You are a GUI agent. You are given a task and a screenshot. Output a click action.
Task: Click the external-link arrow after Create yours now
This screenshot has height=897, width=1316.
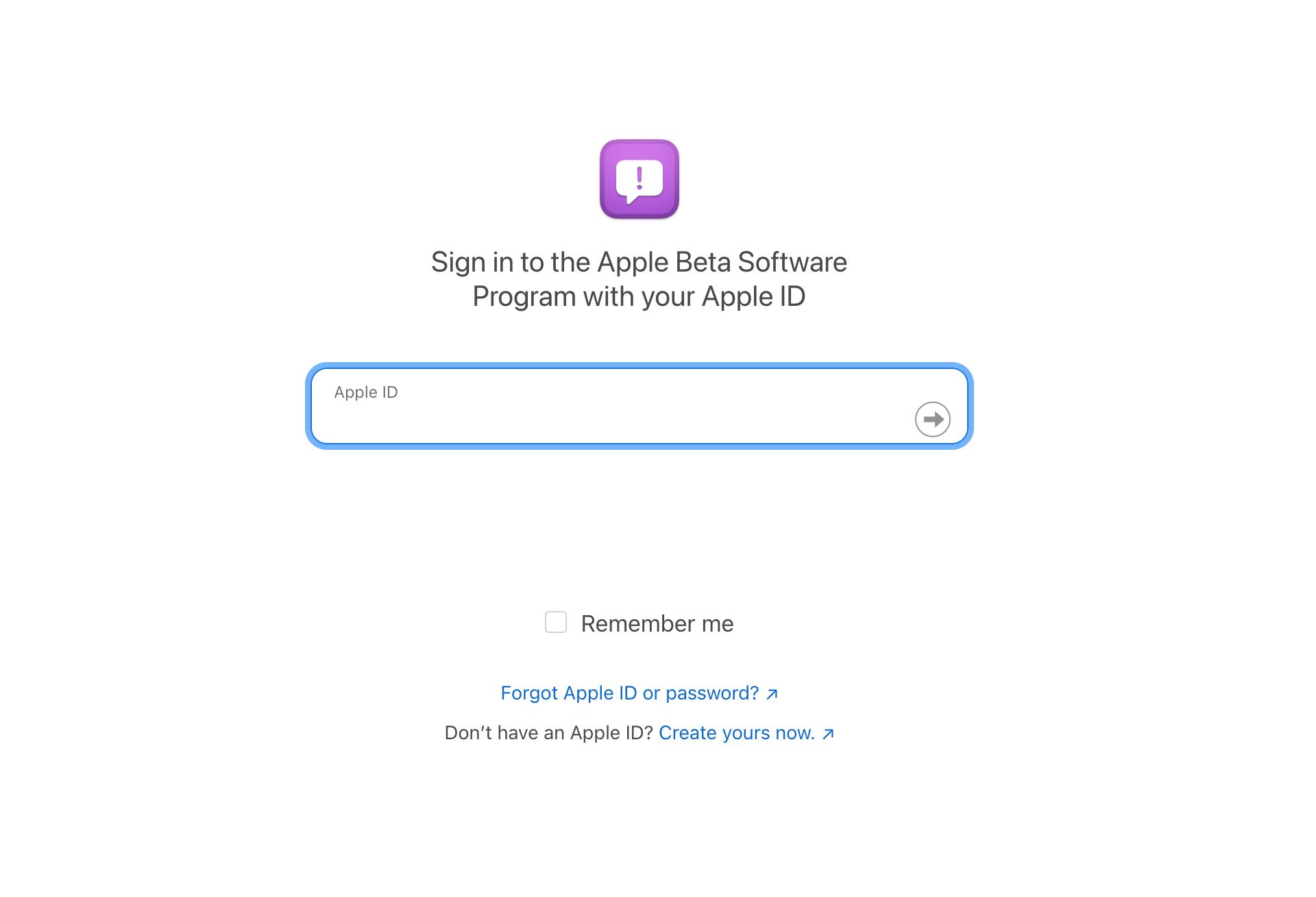click(828, 734)
